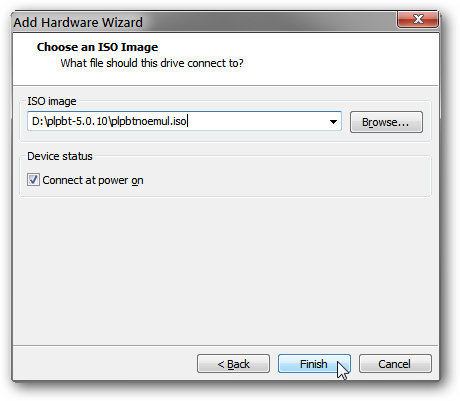Place cursor after plpbtnoemul.iso in path
Viewport: 460px width, 401px height.
point(187,121)
